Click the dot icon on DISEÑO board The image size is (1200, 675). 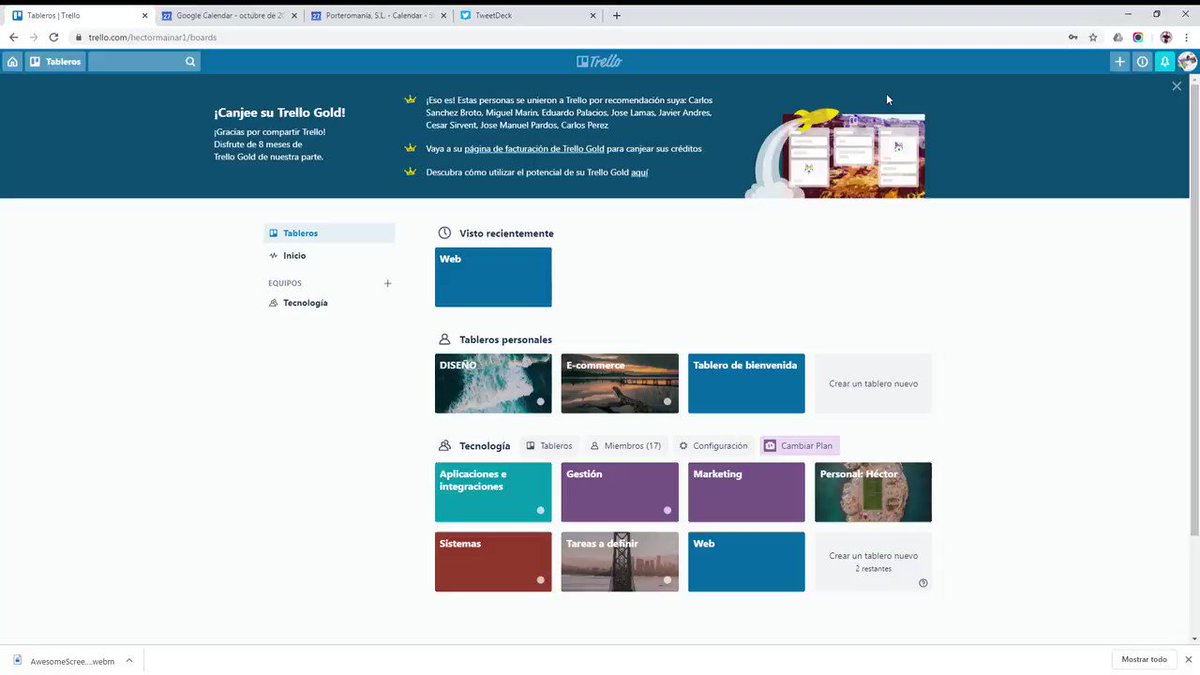(x=541, y=402)
